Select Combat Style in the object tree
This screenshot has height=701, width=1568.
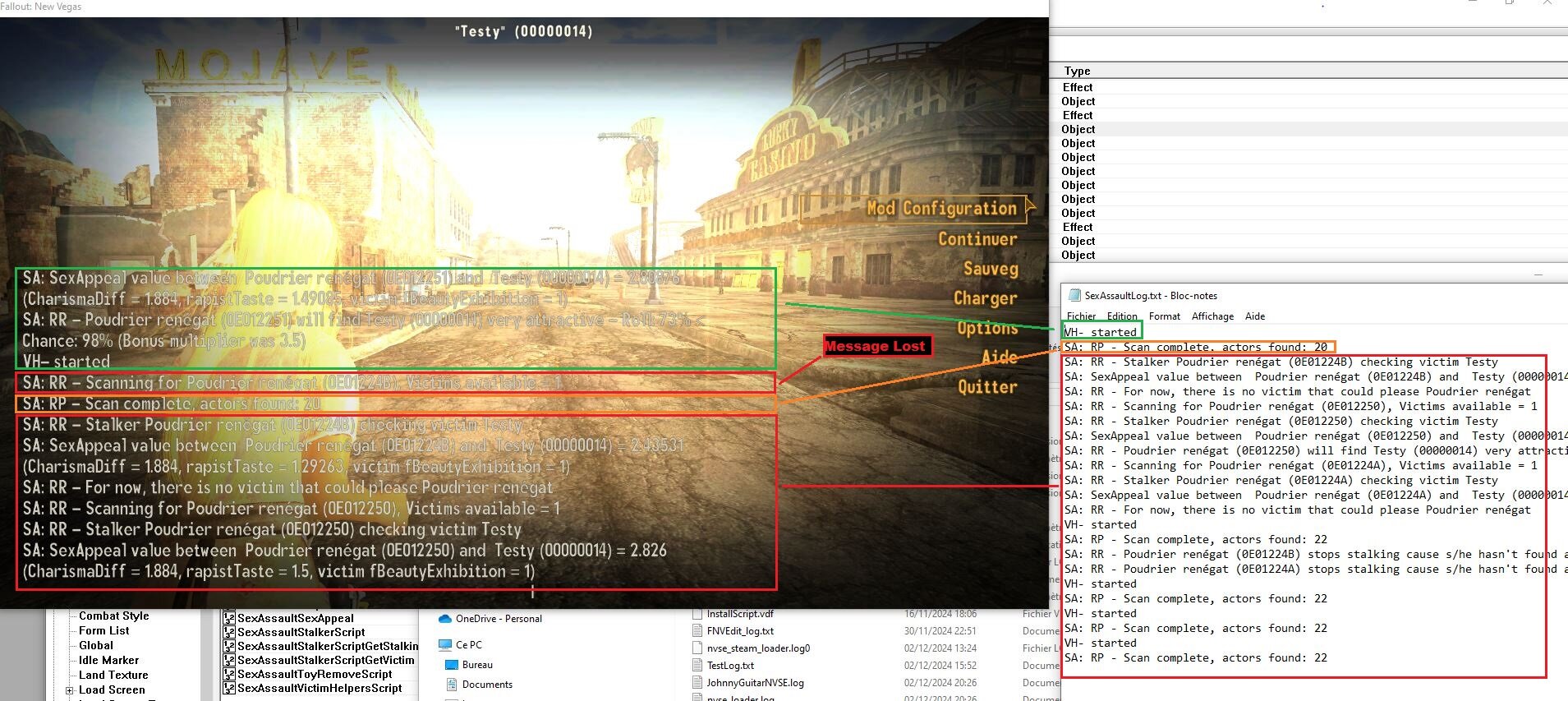point(114,616)
